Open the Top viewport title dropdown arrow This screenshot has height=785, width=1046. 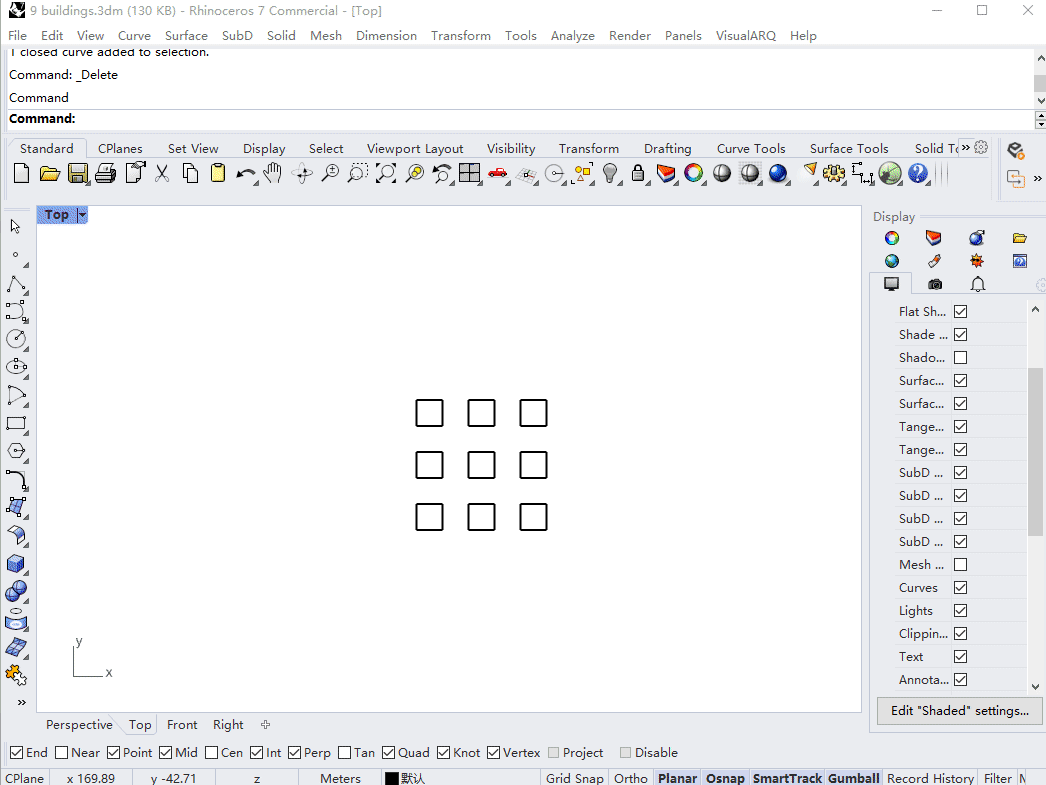click(x=82, y=215)
